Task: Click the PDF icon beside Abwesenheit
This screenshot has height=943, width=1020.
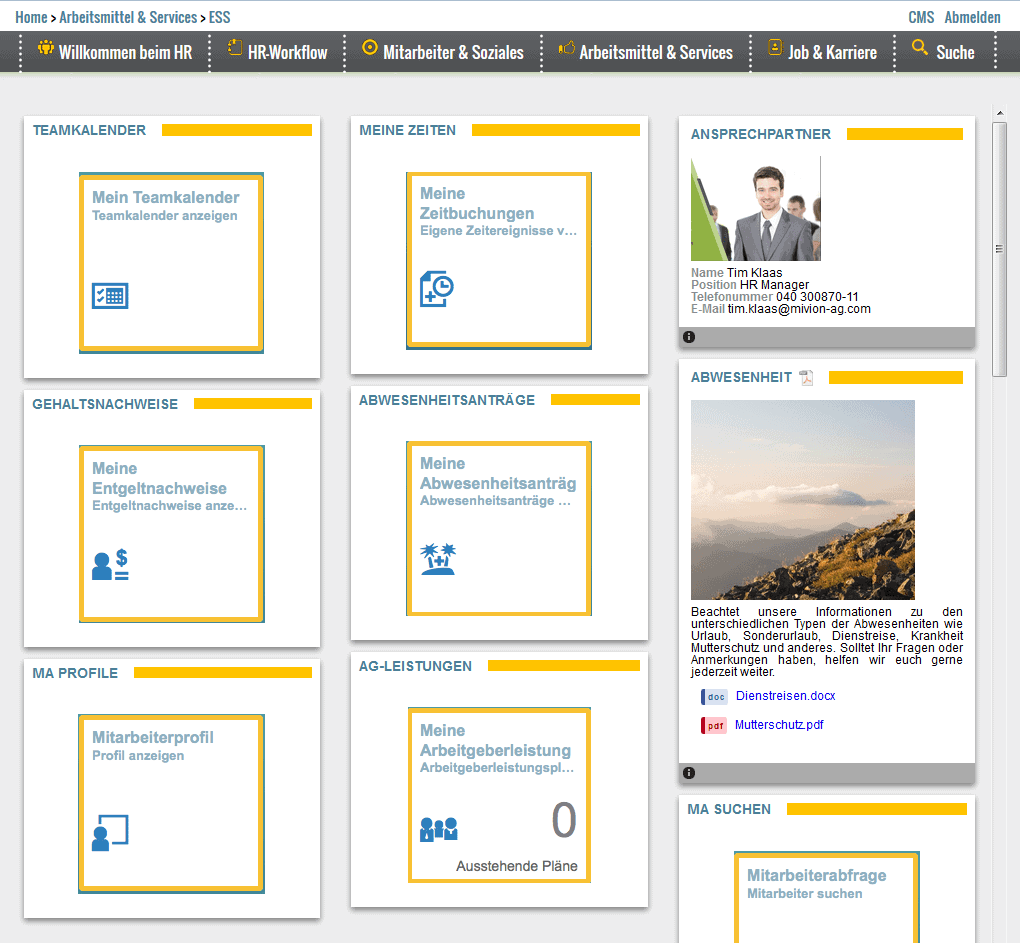Action: [x=806, y=378]
